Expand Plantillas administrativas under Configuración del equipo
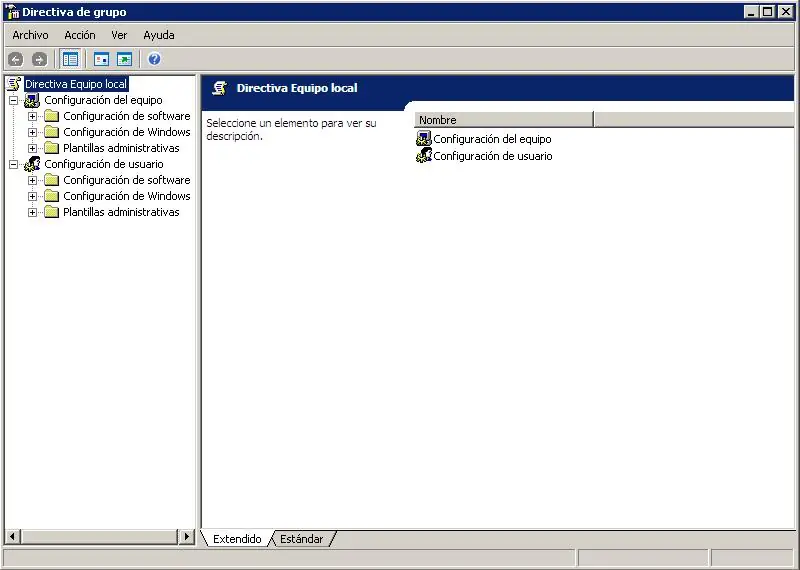This screenshot has height=570, width=800. click(x=32, y=148)
